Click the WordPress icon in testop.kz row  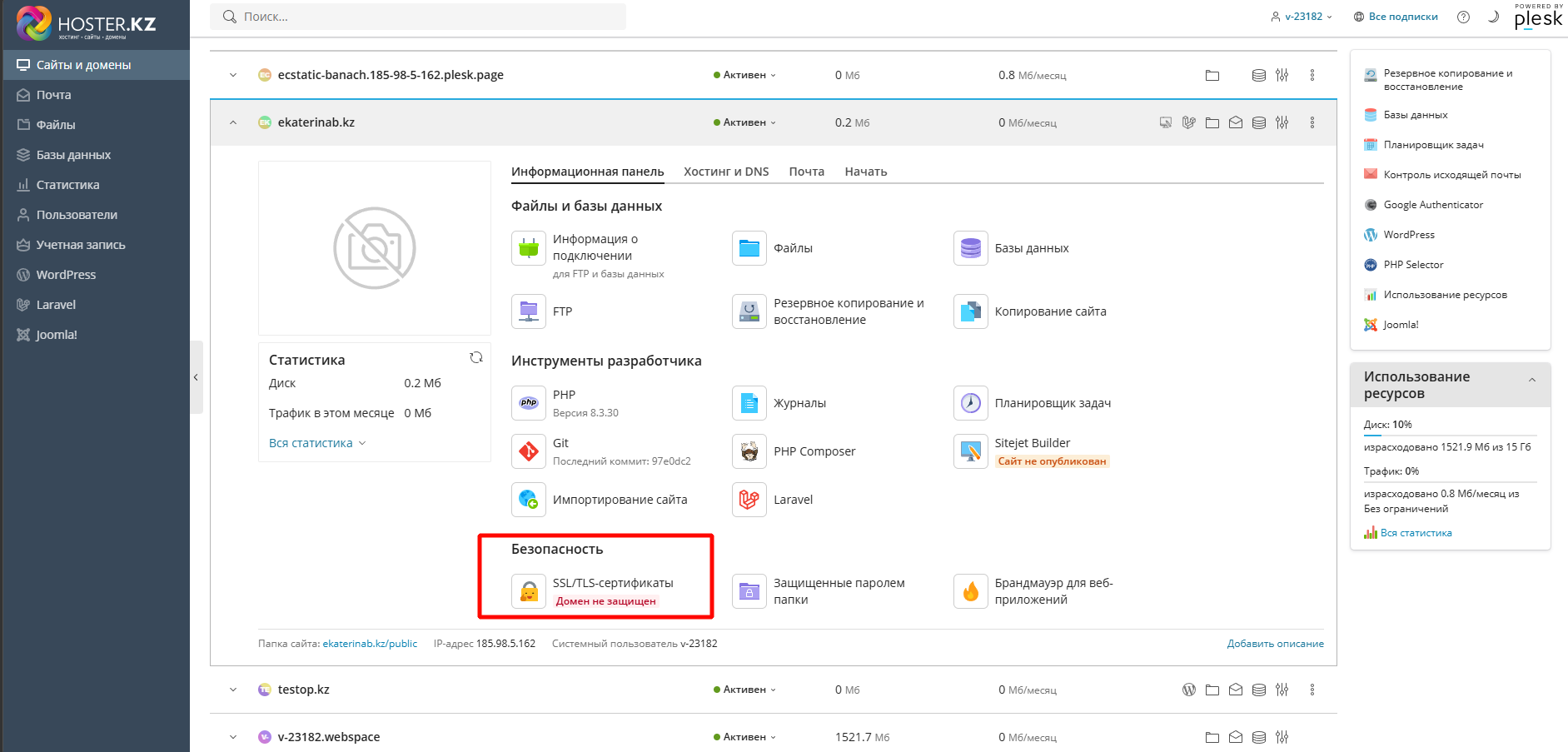[x=1189, y=690]
